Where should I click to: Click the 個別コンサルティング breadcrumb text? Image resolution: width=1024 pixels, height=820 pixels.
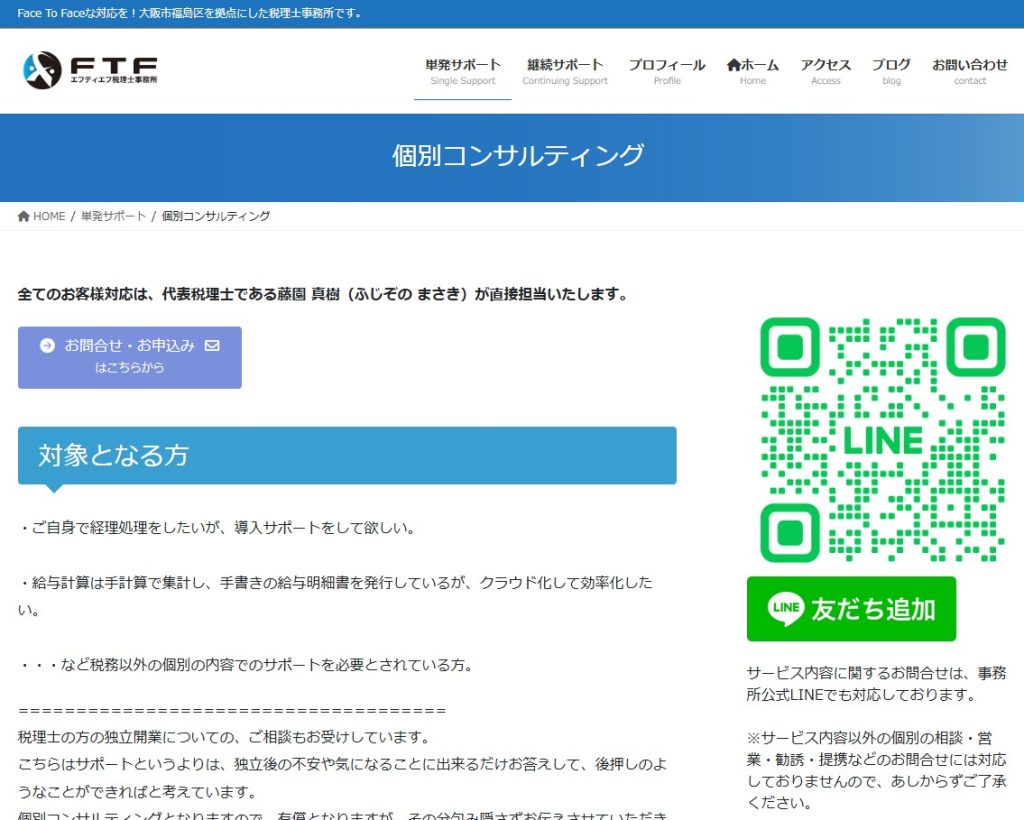click(216, 216)
